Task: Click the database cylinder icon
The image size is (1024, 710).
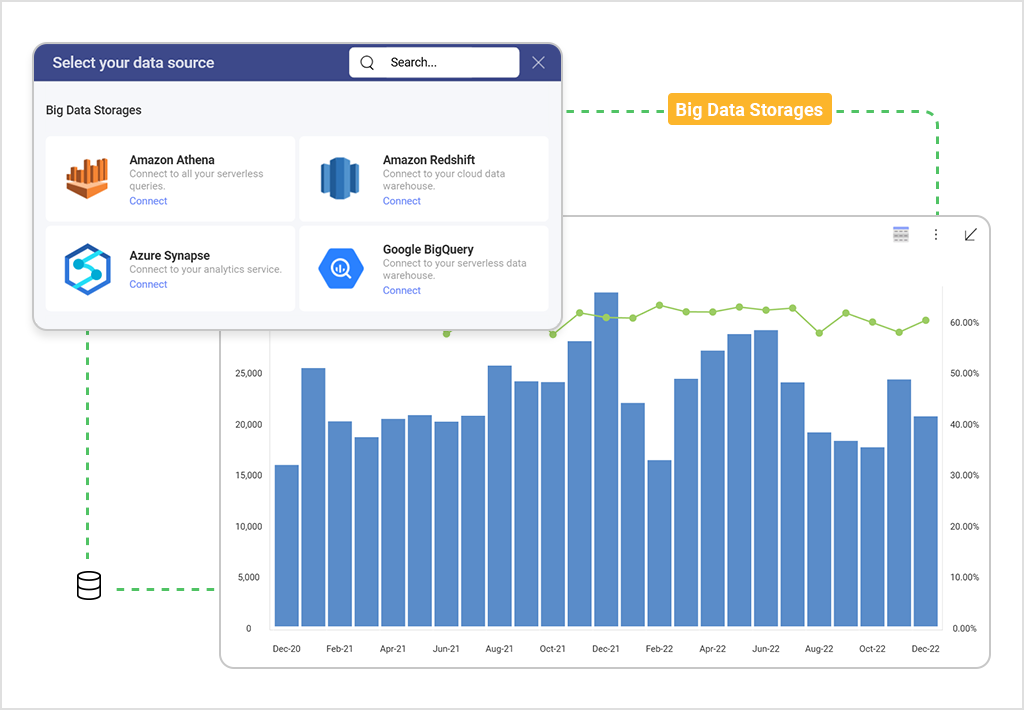Action: [89, 585]
